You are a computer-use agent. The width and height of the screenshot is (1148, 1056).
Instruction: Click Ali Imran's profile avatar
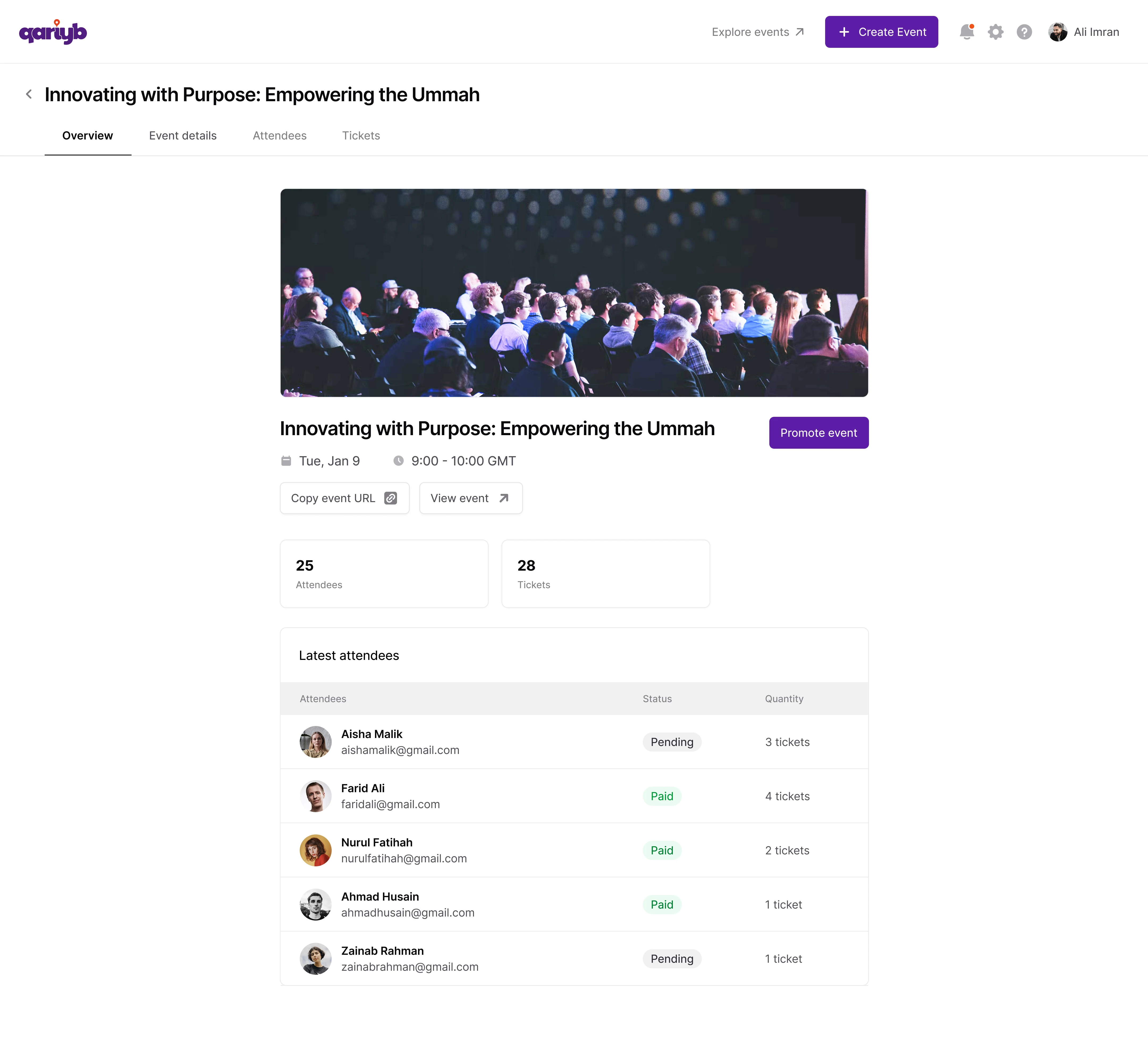pyautogui.click(x=1057, y=32)
